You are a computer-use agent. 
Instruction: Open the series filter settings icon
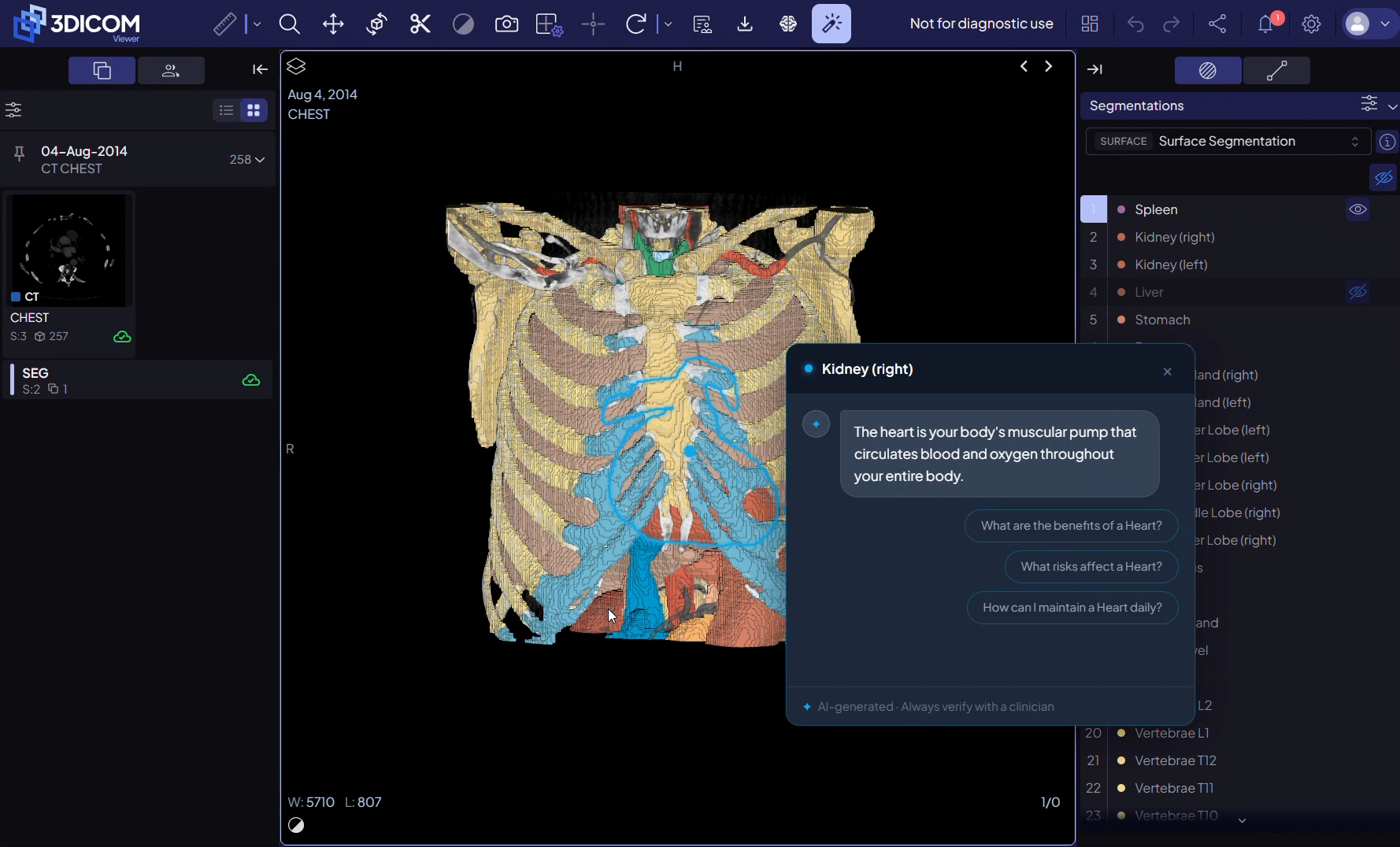13,110
